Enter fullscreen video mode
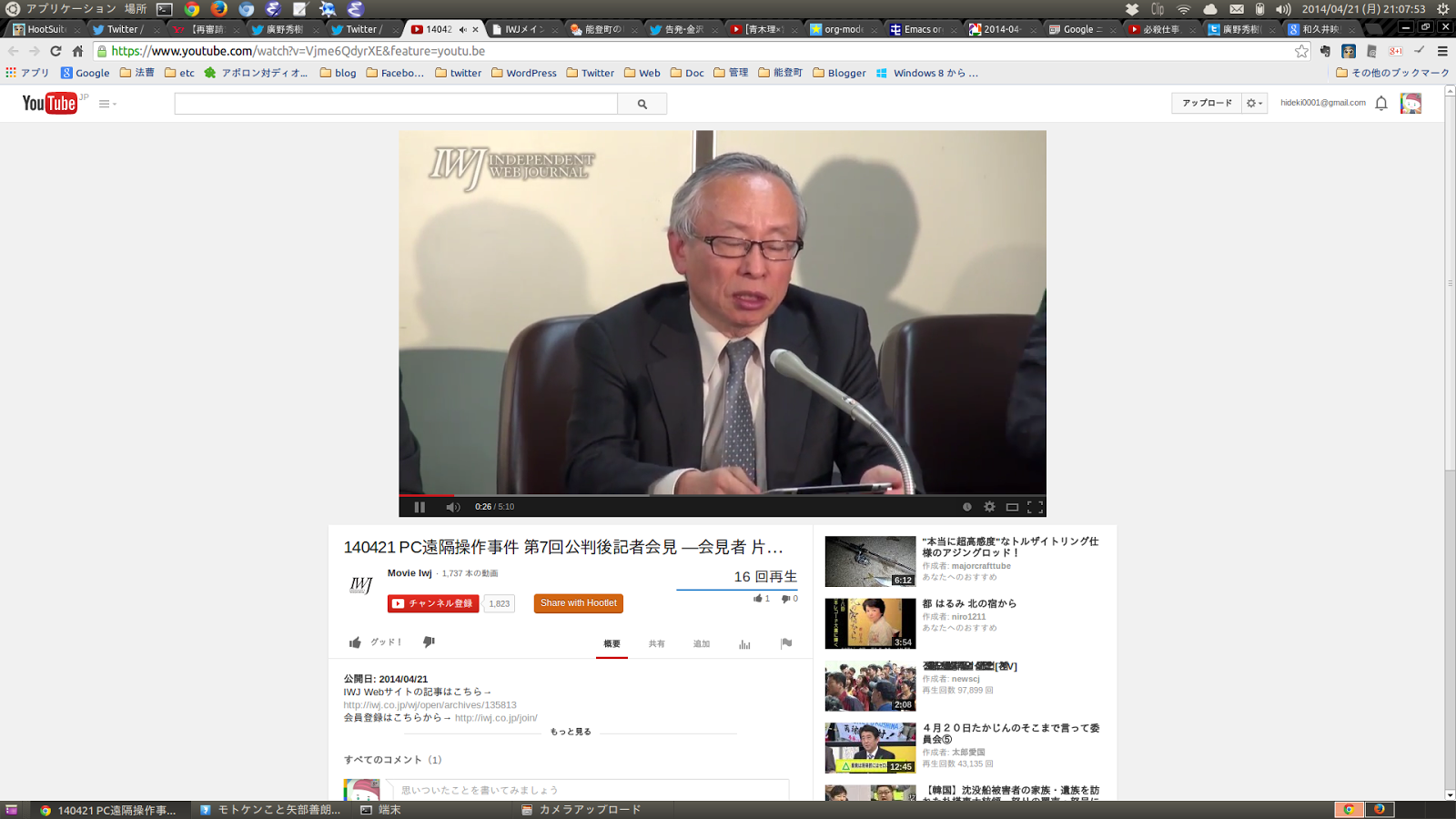This screenshot has height=819, width=1456. [1035, 507]
